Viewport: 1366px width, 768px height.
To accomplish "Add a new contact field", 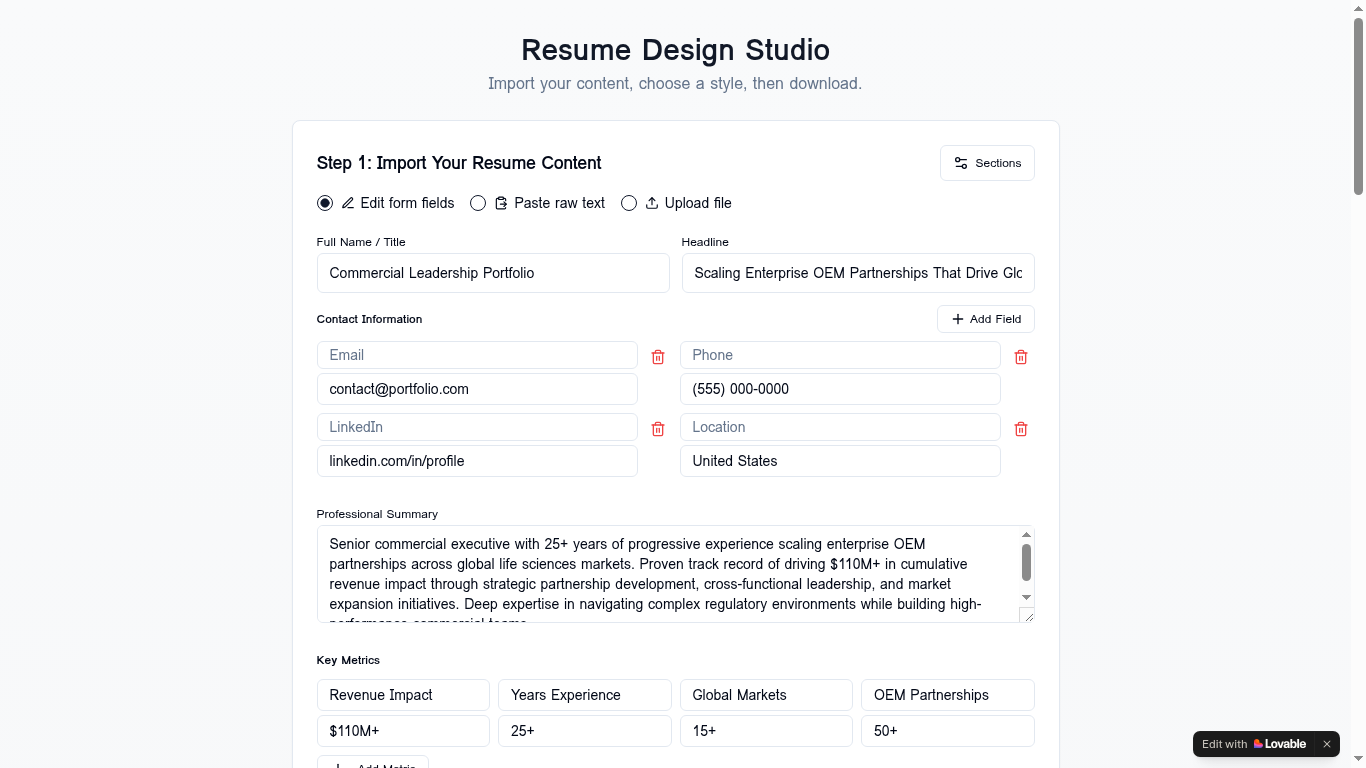I will (x=986, y=319).
